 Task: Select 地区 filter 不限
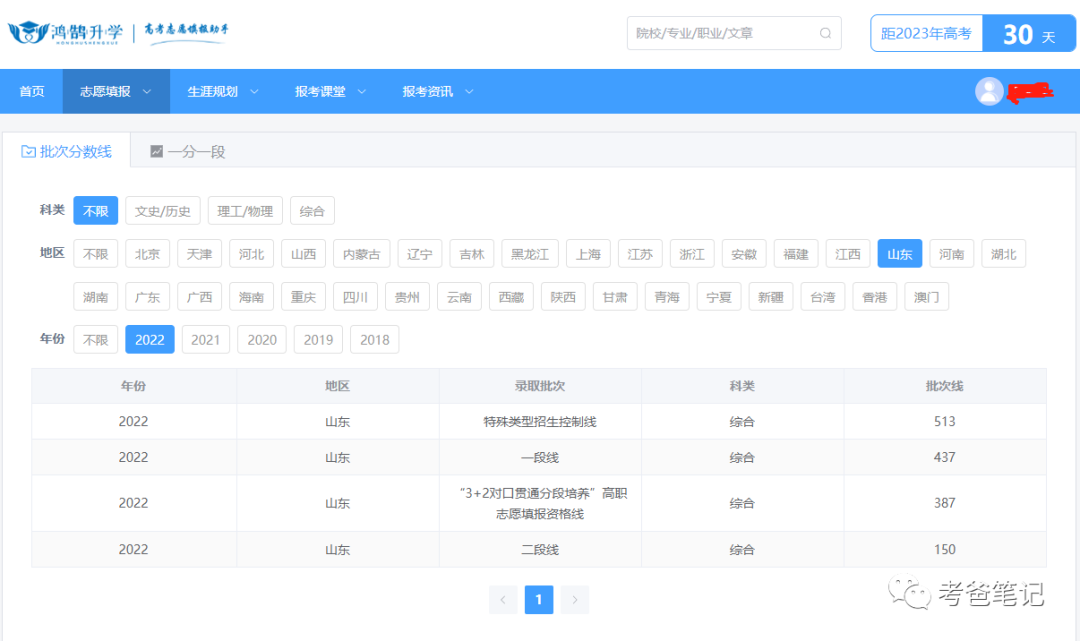[96, 254]
